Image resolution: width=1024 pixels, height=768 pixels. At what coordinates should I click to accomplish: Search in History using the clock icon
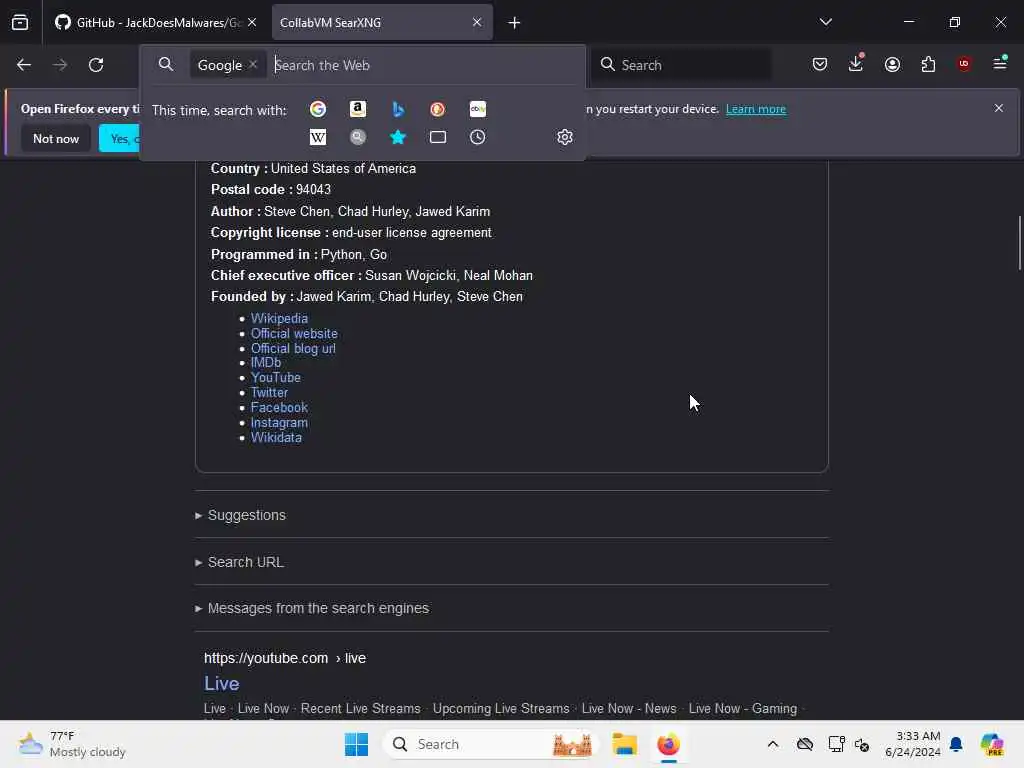pos(477,137)
